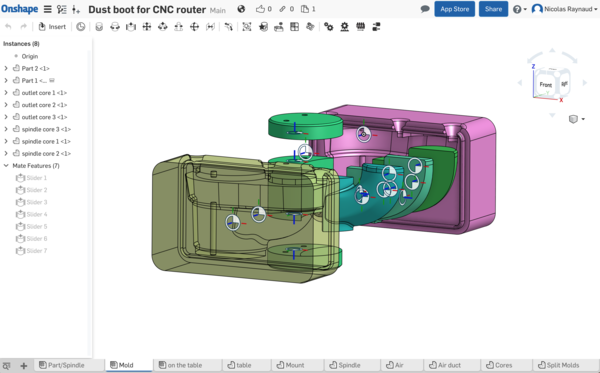The image size is (600, 373).
Task: Select the Revolute mate tool
Action: pyautogui.click(x=115, y=27)
